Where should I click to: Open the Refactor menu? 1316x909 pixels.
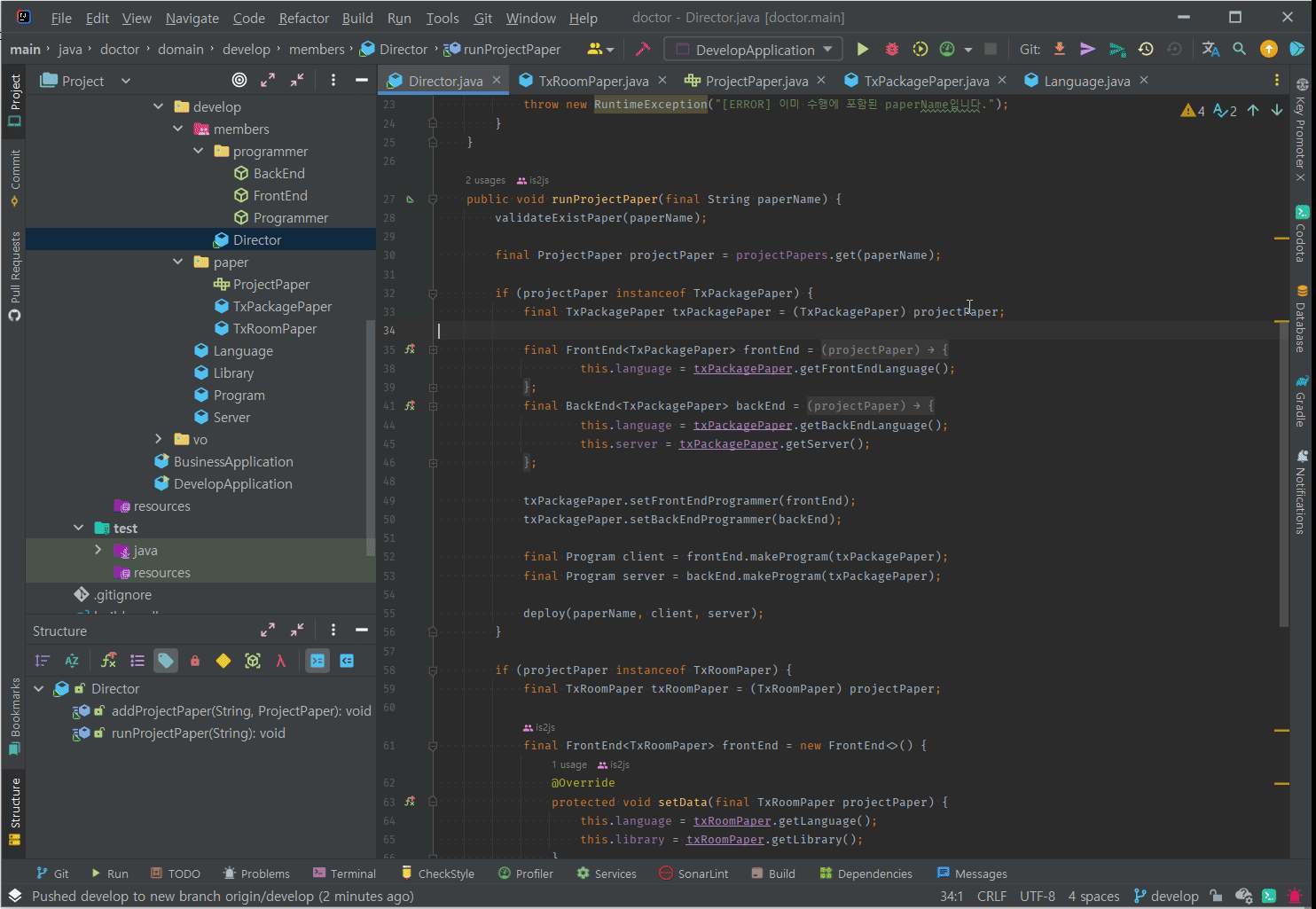point(303,18)
